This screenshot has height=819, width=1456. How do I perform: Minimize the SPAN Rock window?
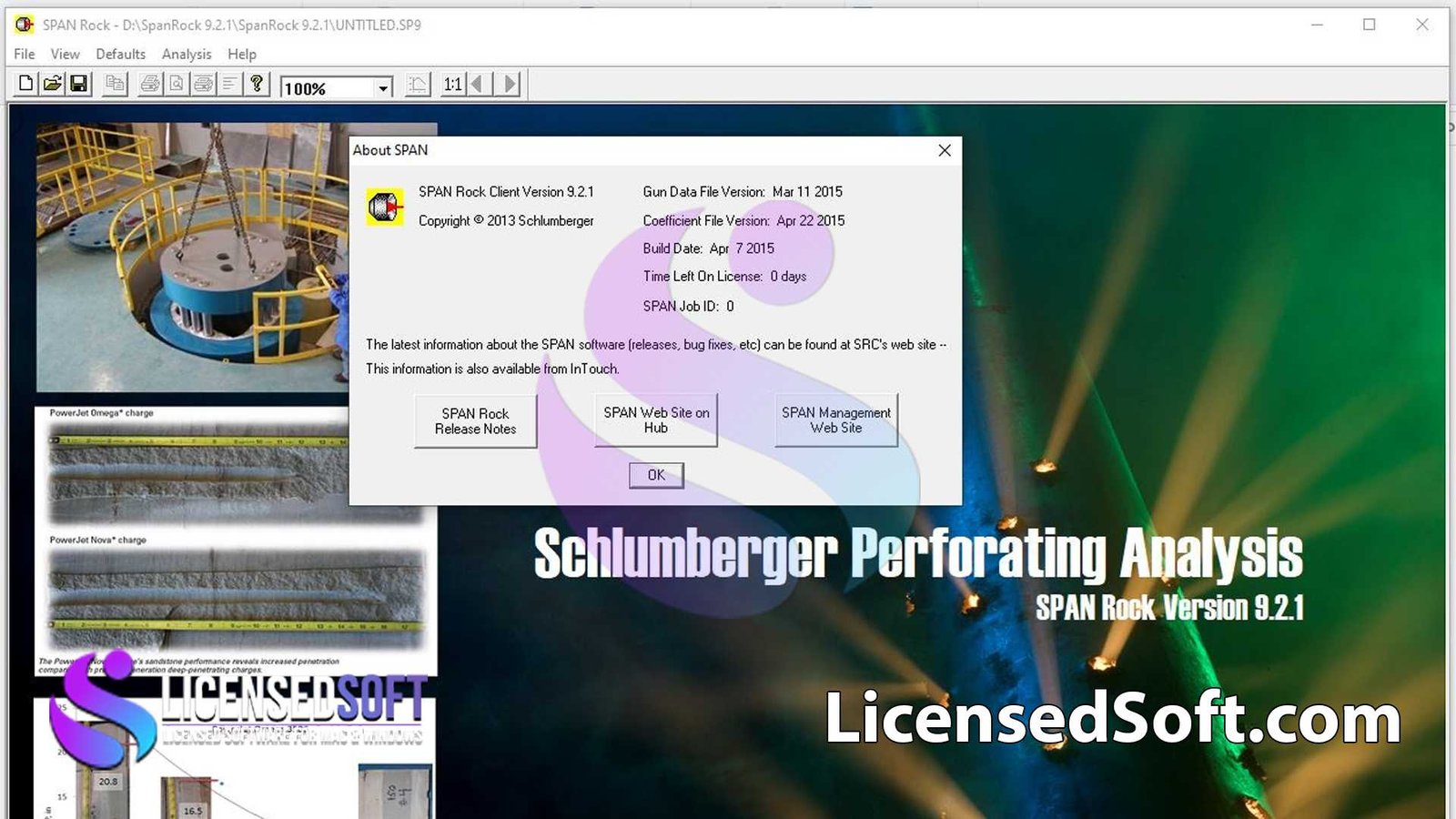[1317, 25]
